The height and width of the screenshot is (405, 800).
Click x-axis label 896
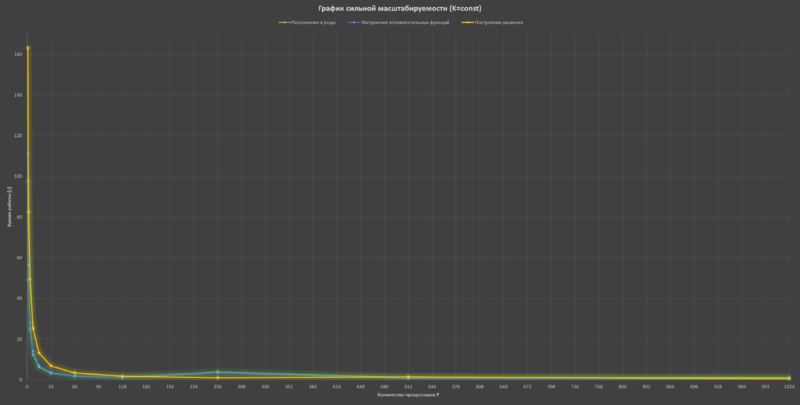[x=694, y=387]
